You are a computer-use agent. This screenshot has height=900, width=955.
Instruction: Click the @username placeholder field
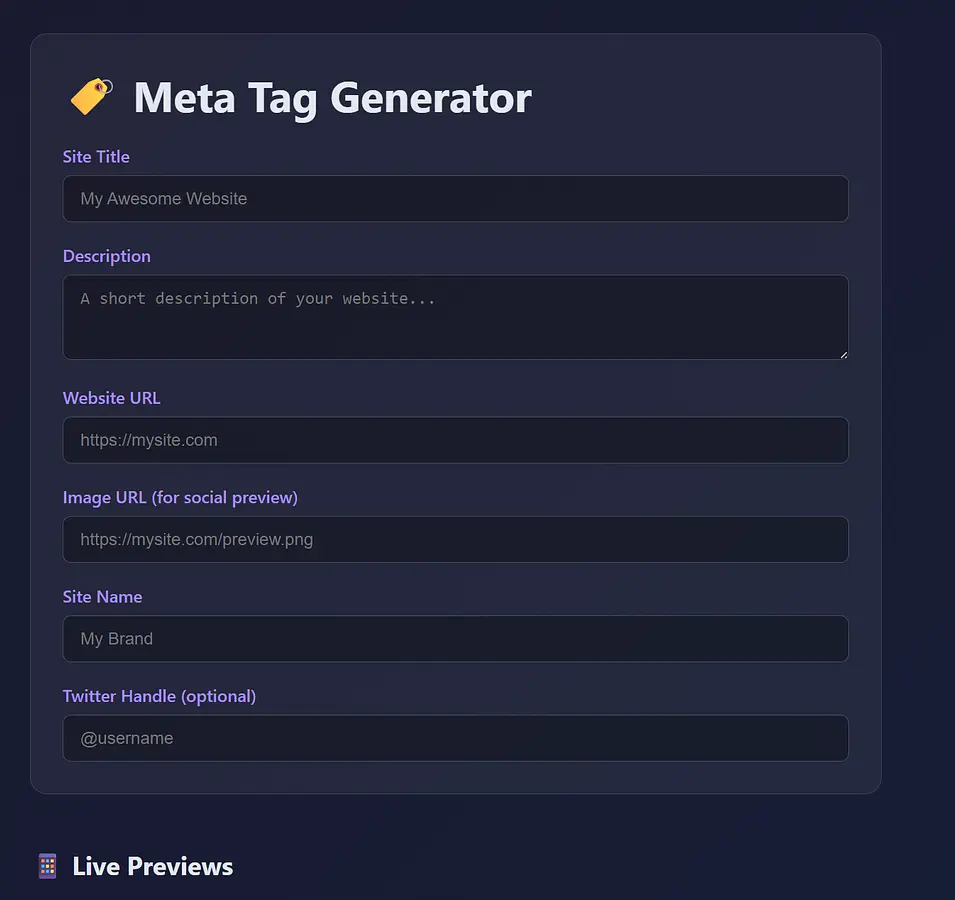455,738
